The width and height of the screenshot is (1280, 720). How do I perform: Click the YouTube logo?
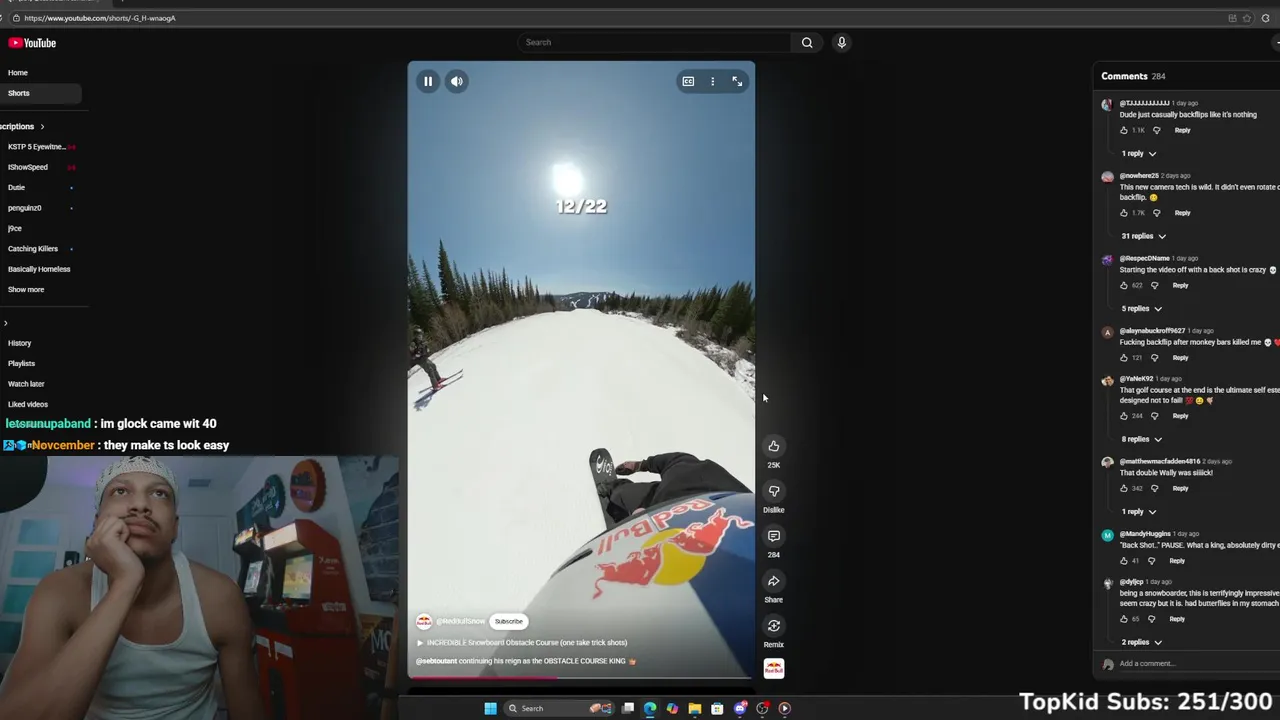(32, 43)
